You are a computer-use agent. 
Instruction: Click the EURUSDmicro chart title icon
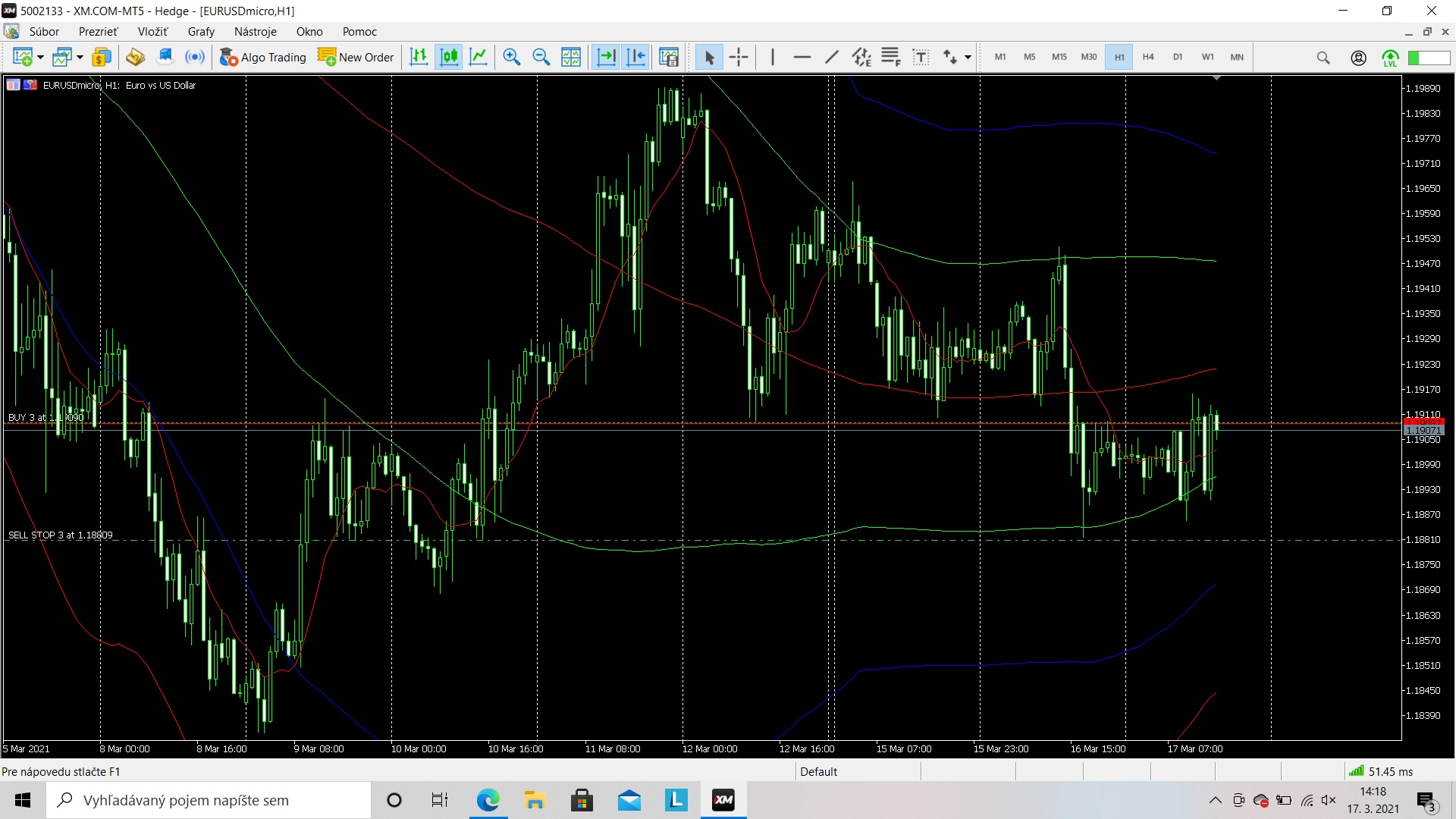pyautogui.click(x=13, y=85)
